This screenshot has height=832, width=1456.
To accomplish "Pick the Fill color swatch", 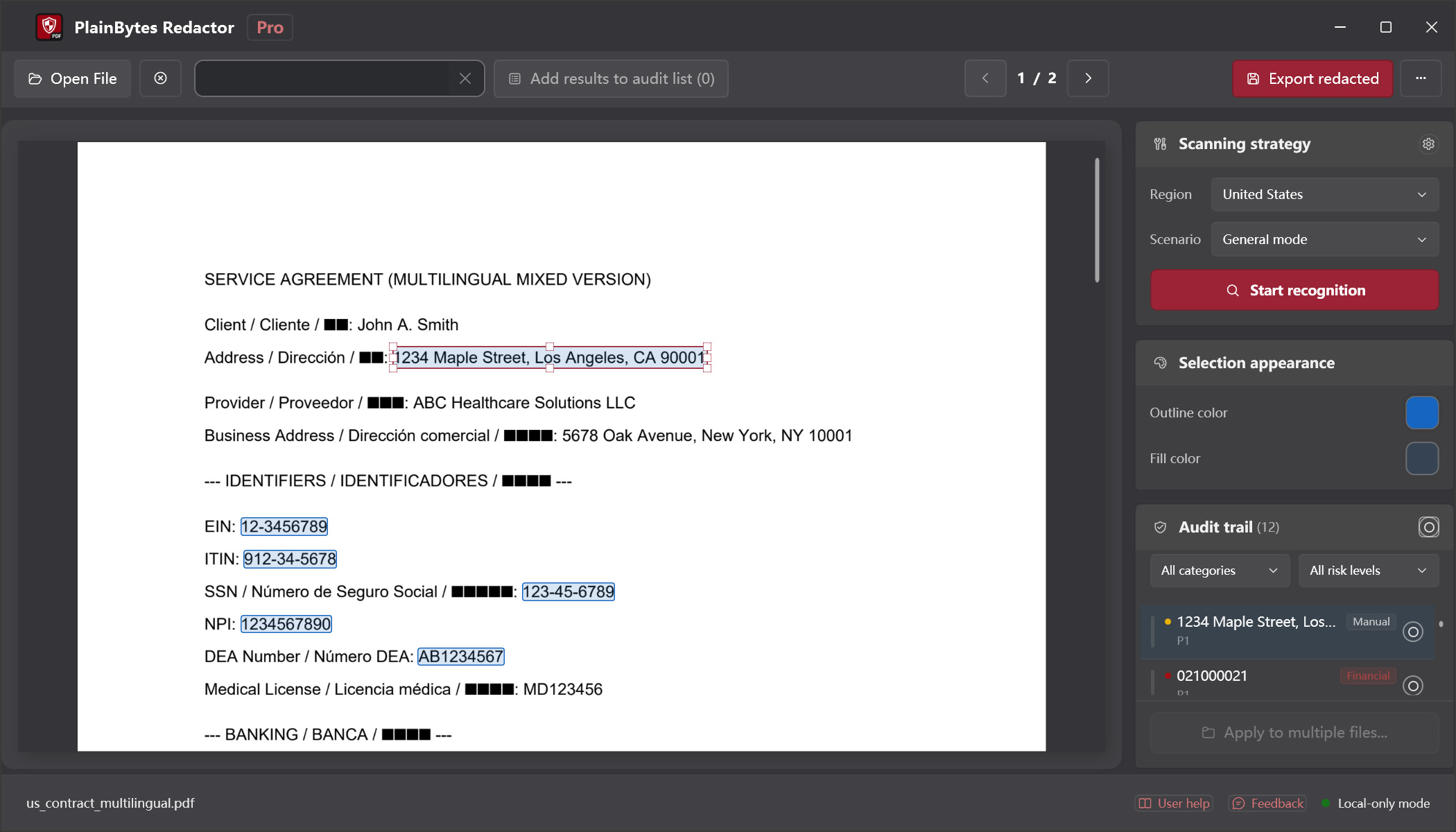I will point(1422,459).
